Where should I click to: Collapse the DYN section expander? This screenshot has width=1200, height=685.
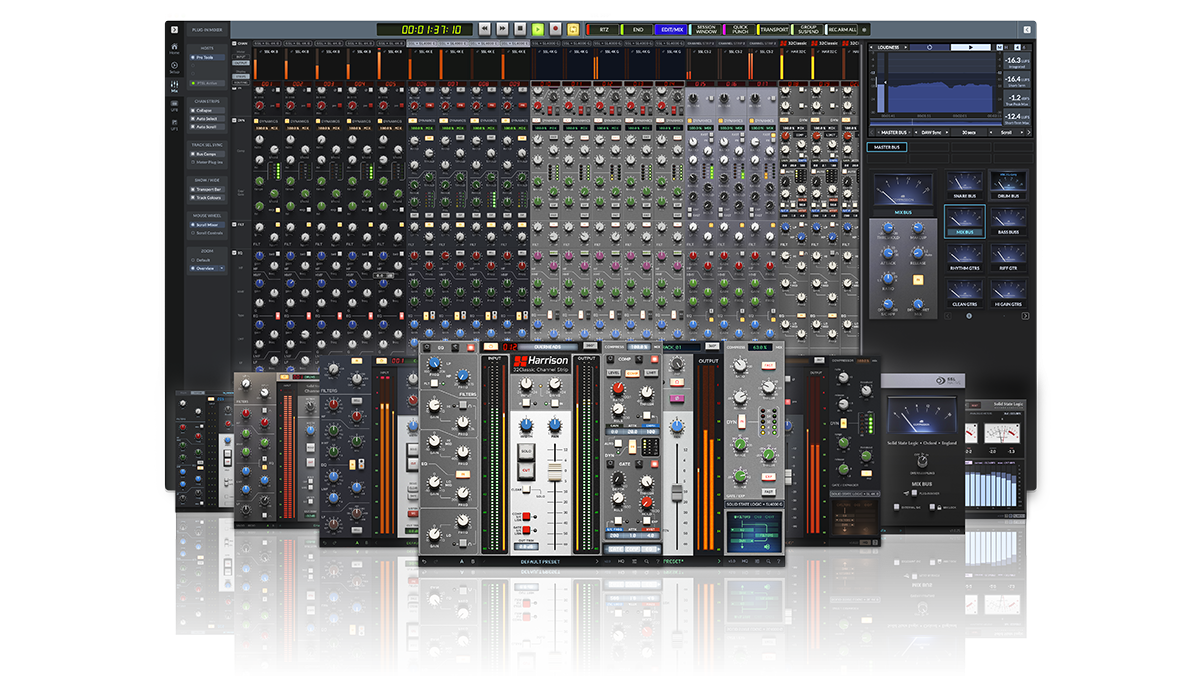click(234, 120)
